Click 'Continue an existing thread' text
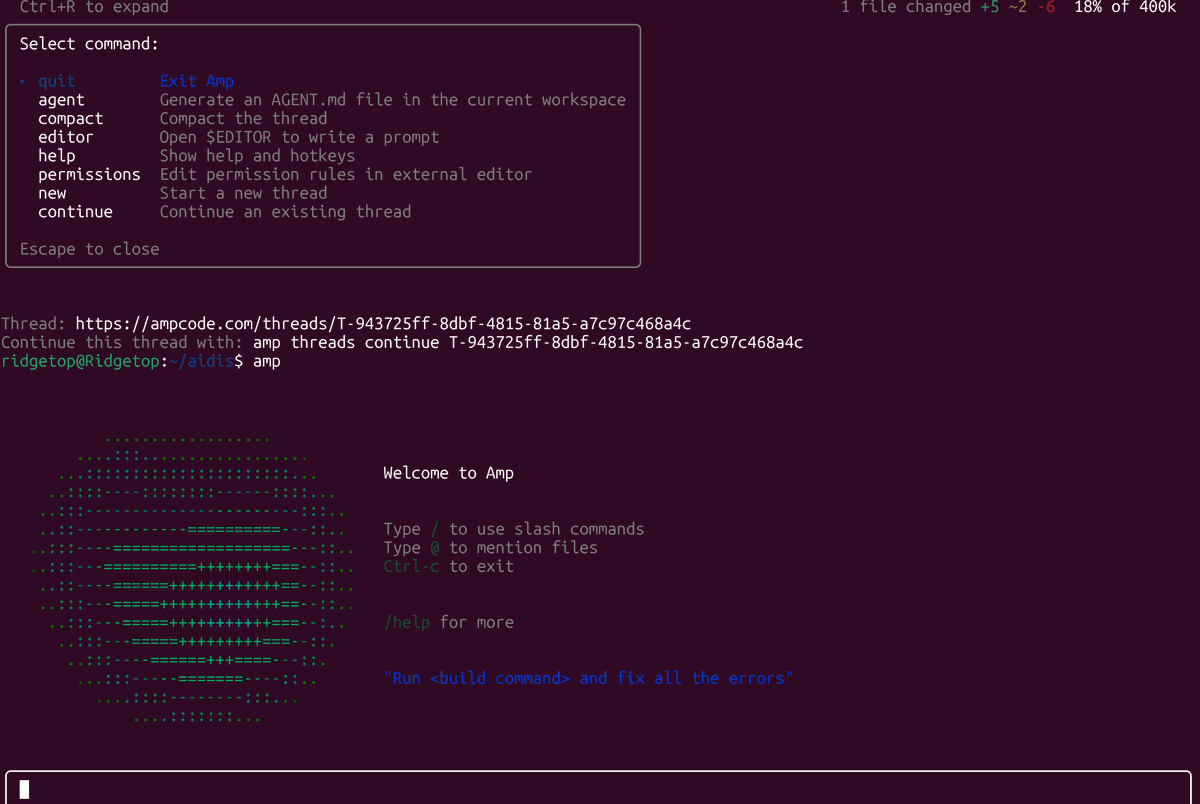 pyautogui.click(x=286, y=211)
